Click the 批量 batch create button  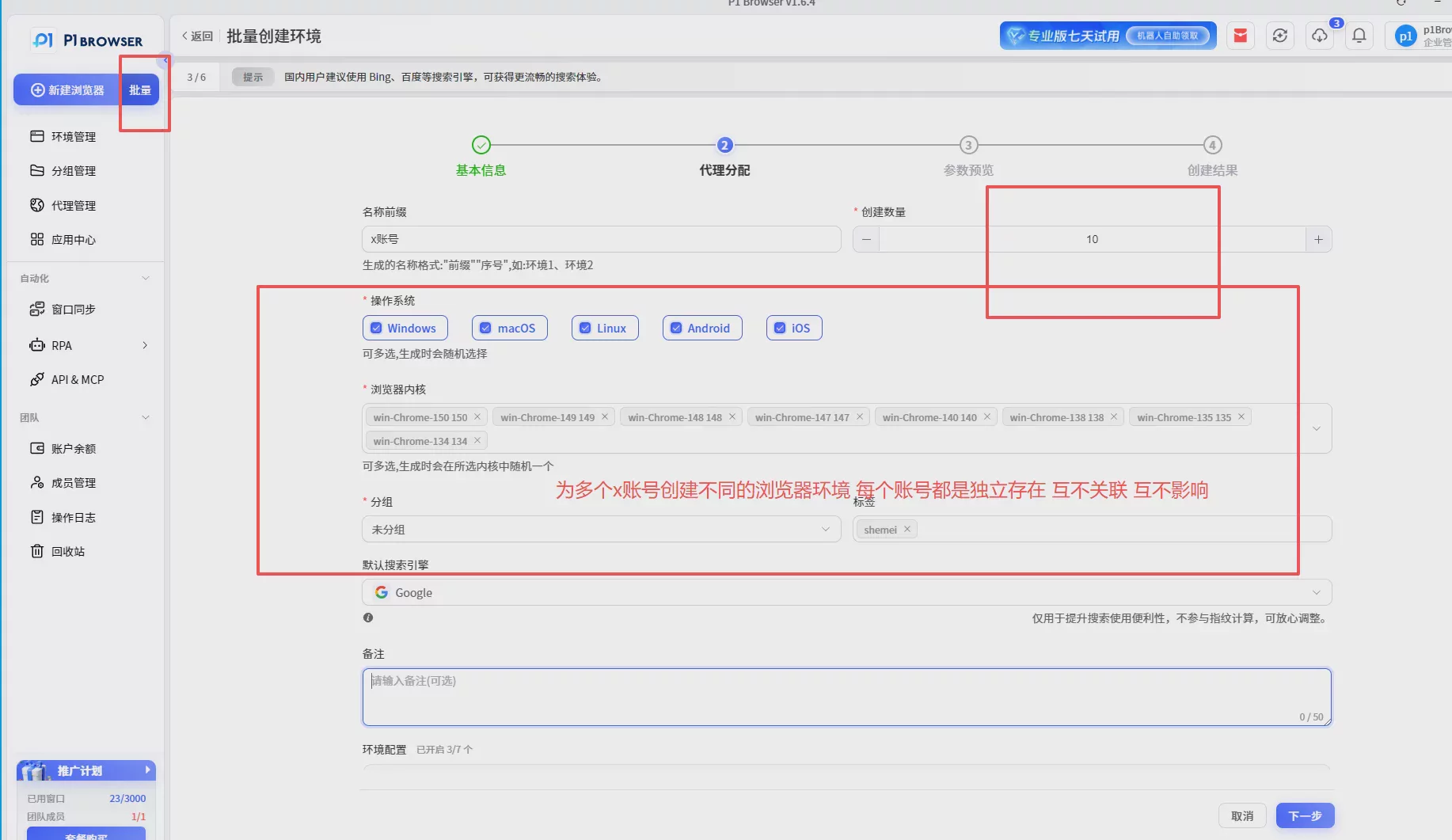[x=140, y=90]
